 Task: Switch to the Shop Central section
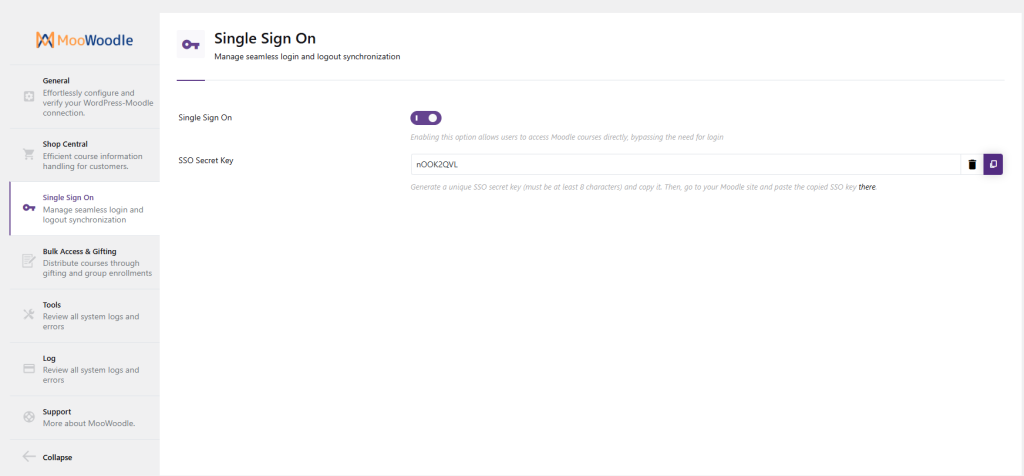[x=92, y=154]
